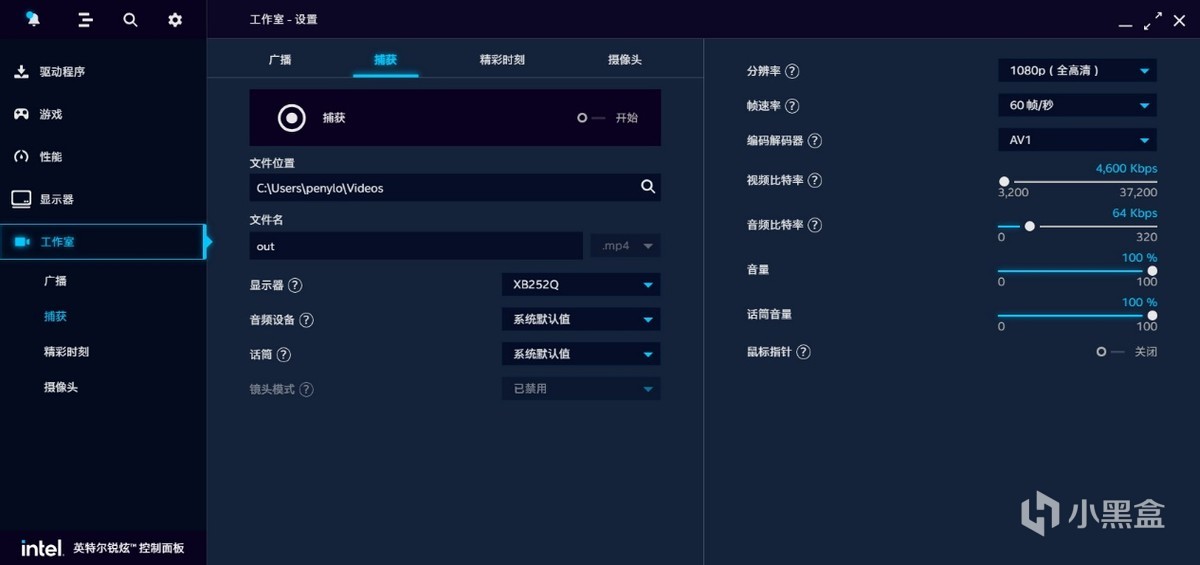Screen dimensions: 1200x565
Task: Click the 话筒音量 slider handle
Action: pos(1152,315)
